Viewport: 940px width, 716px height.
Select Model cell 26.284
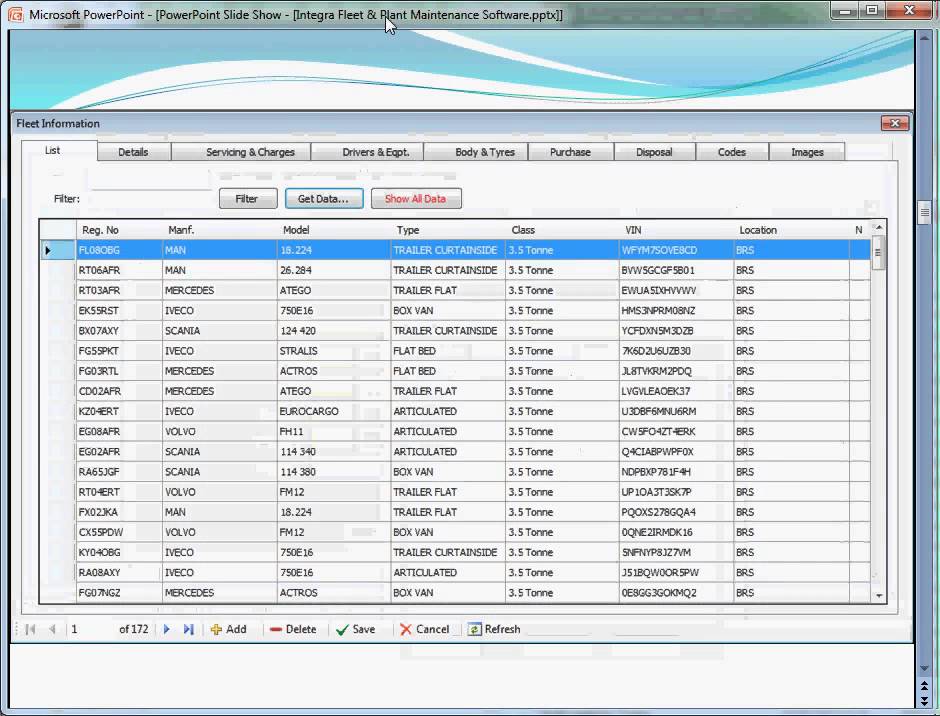(333, 270)
